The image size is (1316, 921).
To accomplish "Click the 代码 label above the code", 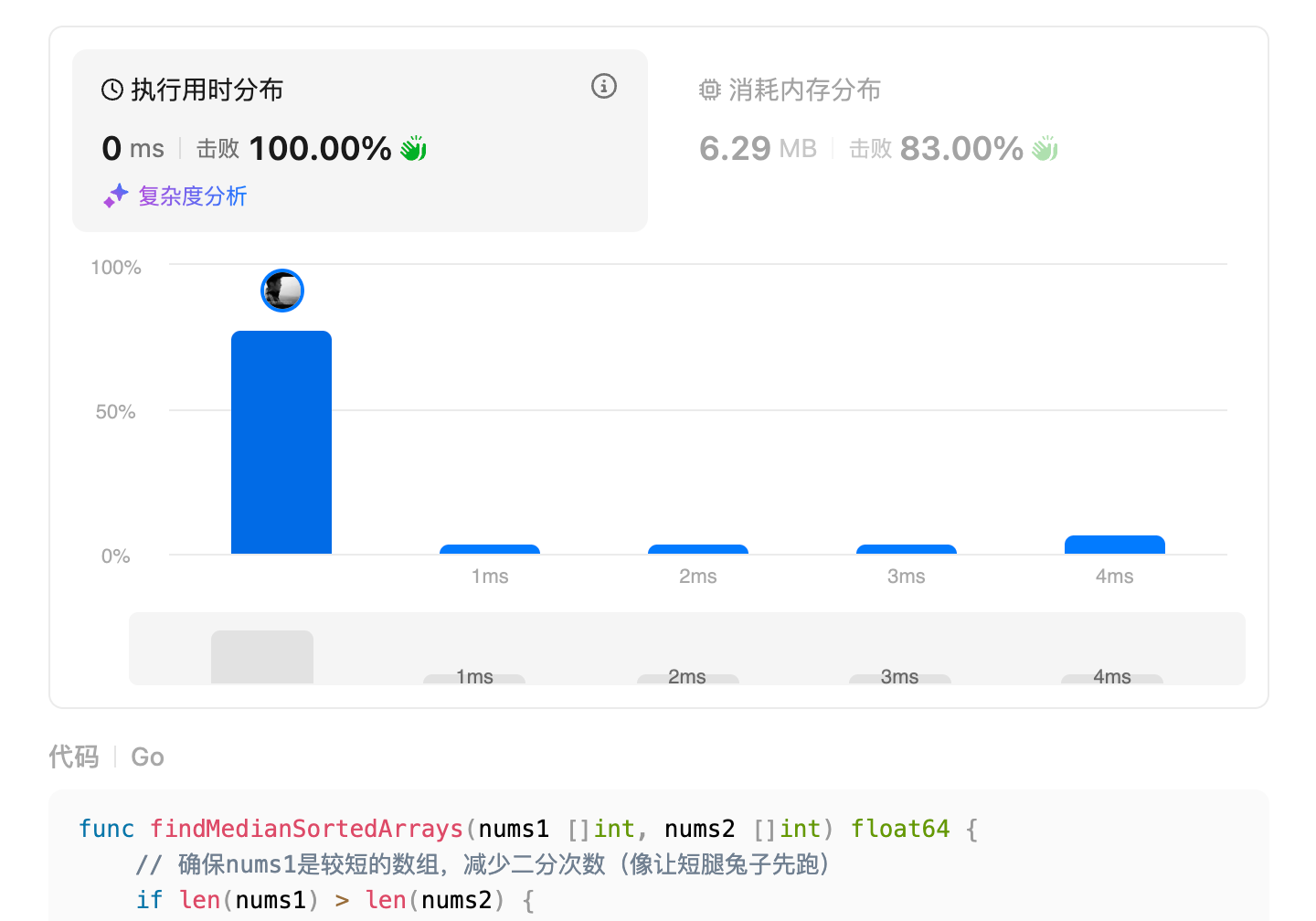I will click(x=74, y=757).
